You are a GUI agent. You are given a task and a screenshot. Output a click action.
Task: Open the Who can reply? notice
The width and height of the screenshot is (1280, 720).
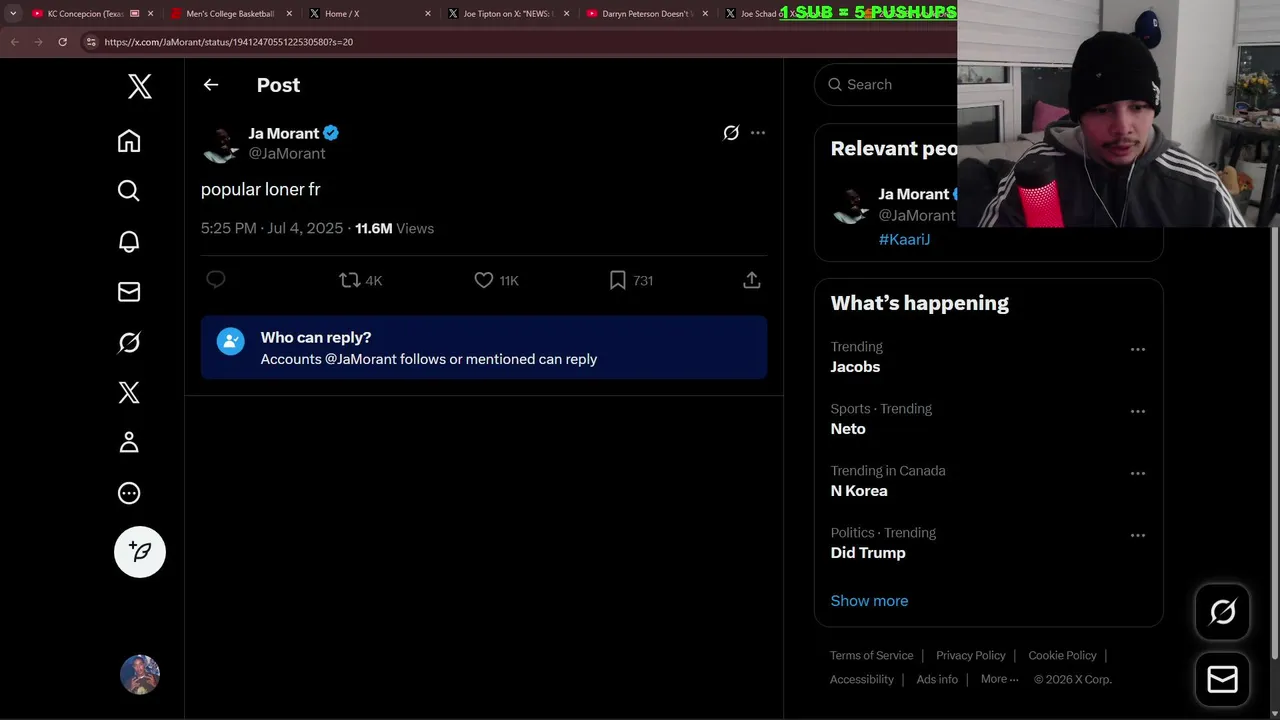point(484,348)
